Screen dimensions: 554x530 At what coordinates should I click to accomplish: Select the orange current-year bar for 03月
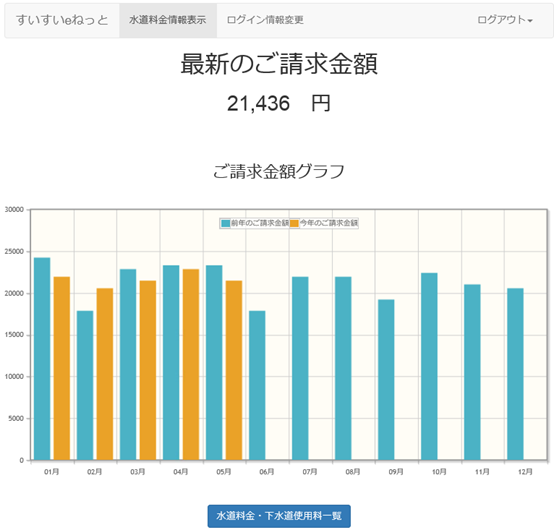pyautogui.click(x=148, y=370)
